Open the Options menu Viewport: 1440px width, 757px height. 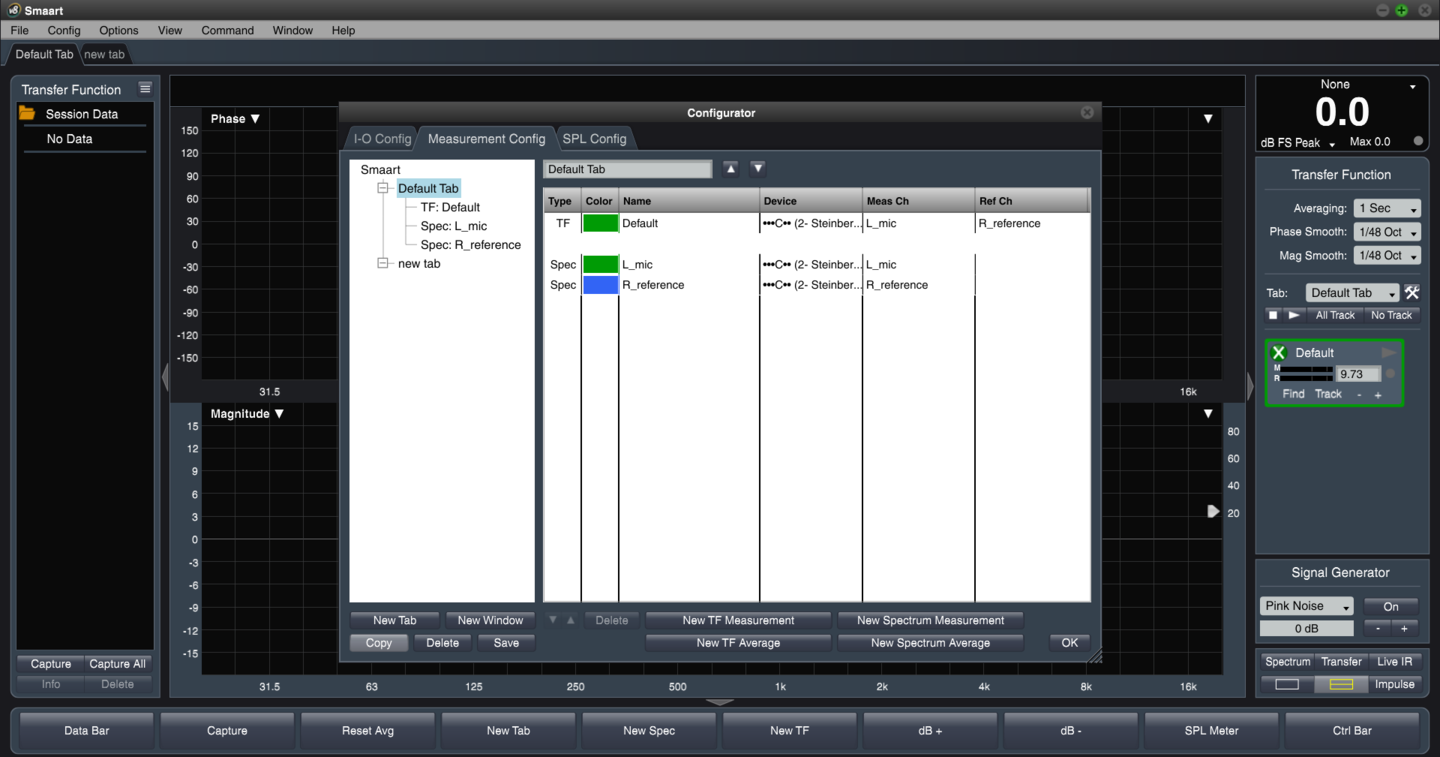click(x=118, y=30)
